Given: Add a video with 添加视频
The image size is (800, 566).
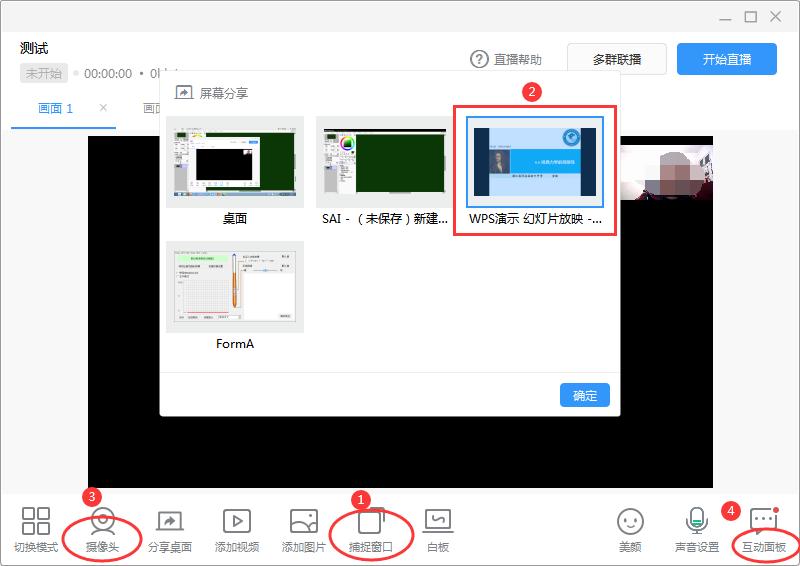Looking at the screenshot, I should (237, 530).
